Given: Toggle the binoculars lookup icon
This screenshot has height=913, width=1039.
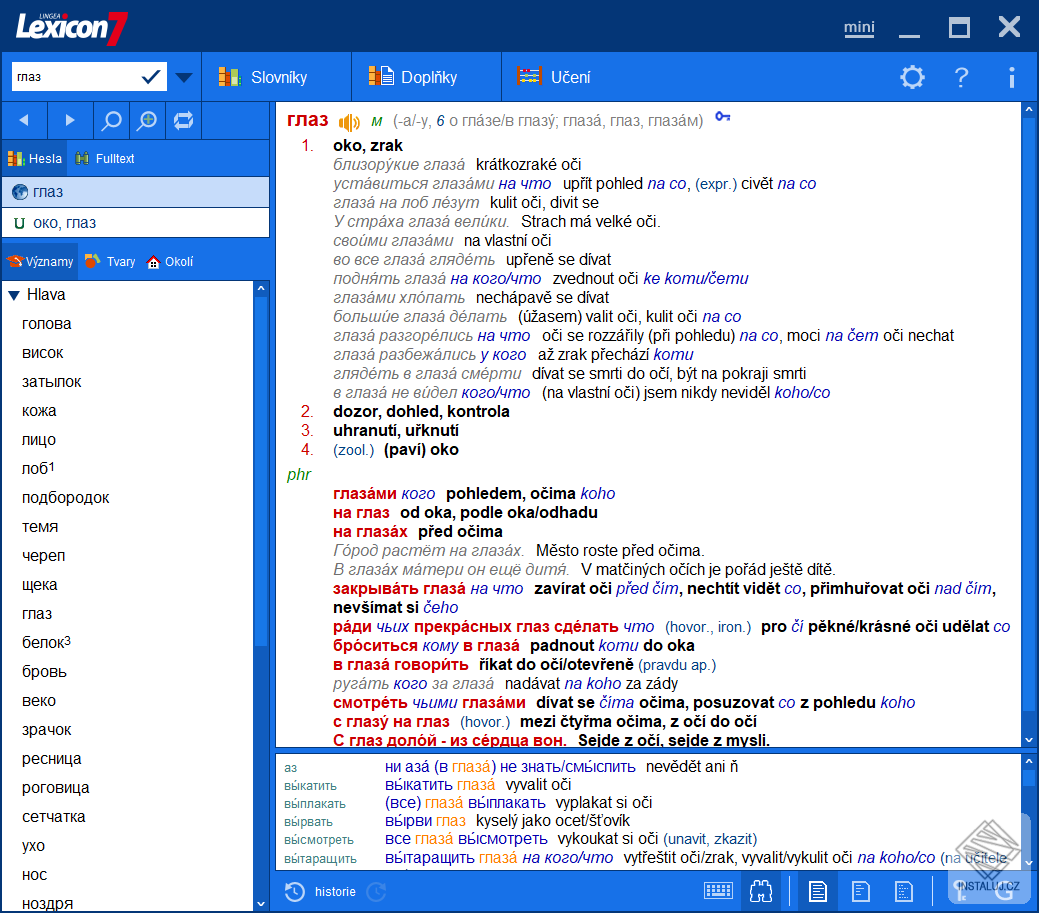Looking at the screenshot, I should pos(761,891).
